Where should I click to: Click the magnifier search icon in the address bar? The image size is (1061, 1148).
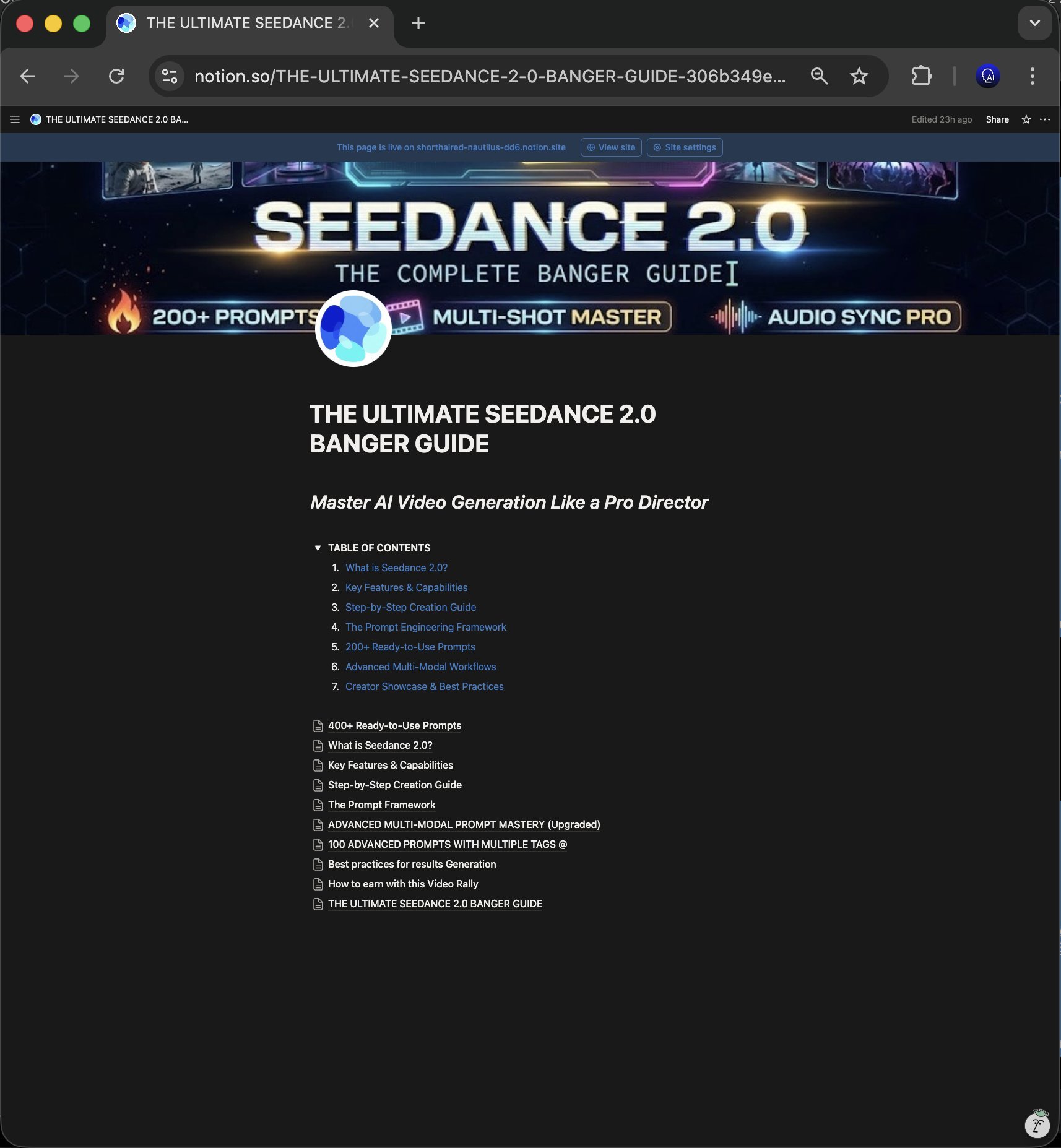click(x=818, y=76)
